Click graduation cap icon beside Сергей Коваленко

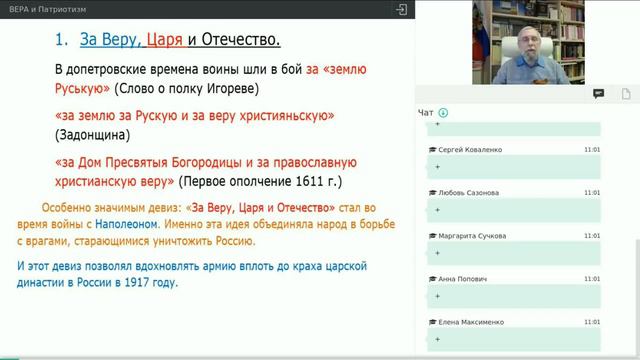click(433, 150)
